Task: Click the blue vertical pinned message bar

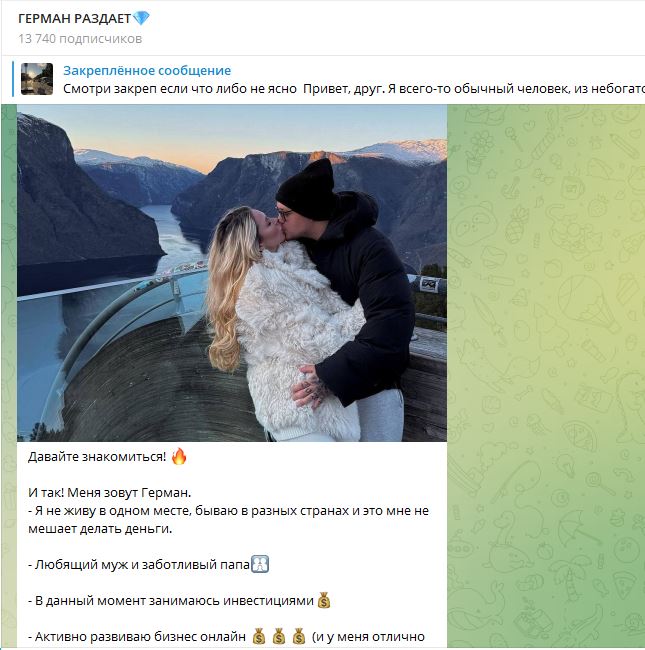Action: (13, 79)
